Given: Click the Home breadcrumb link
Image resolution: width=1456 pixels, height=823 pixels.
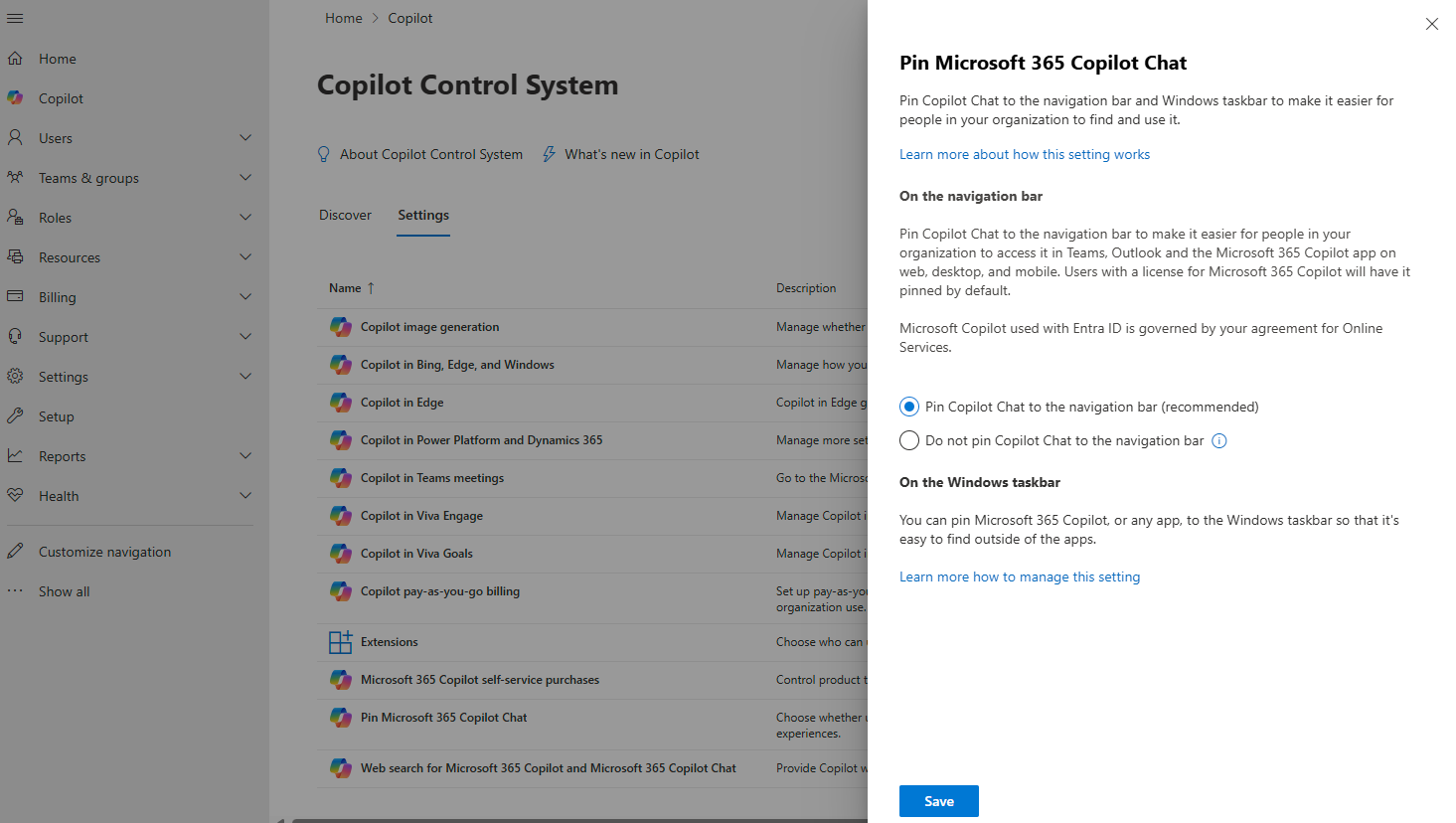Looking at the screenshot, I should pyautogui.click(x=344, y=18).
